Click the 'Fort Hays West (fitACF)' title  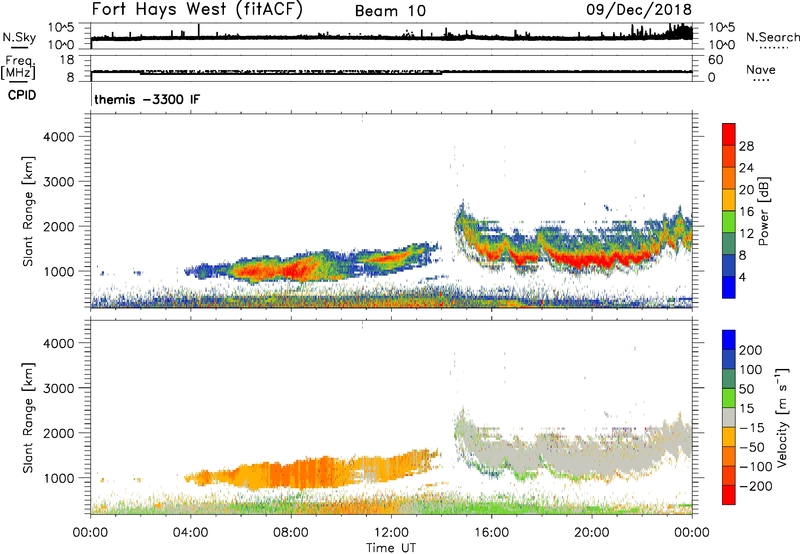[x=197, y=10]
